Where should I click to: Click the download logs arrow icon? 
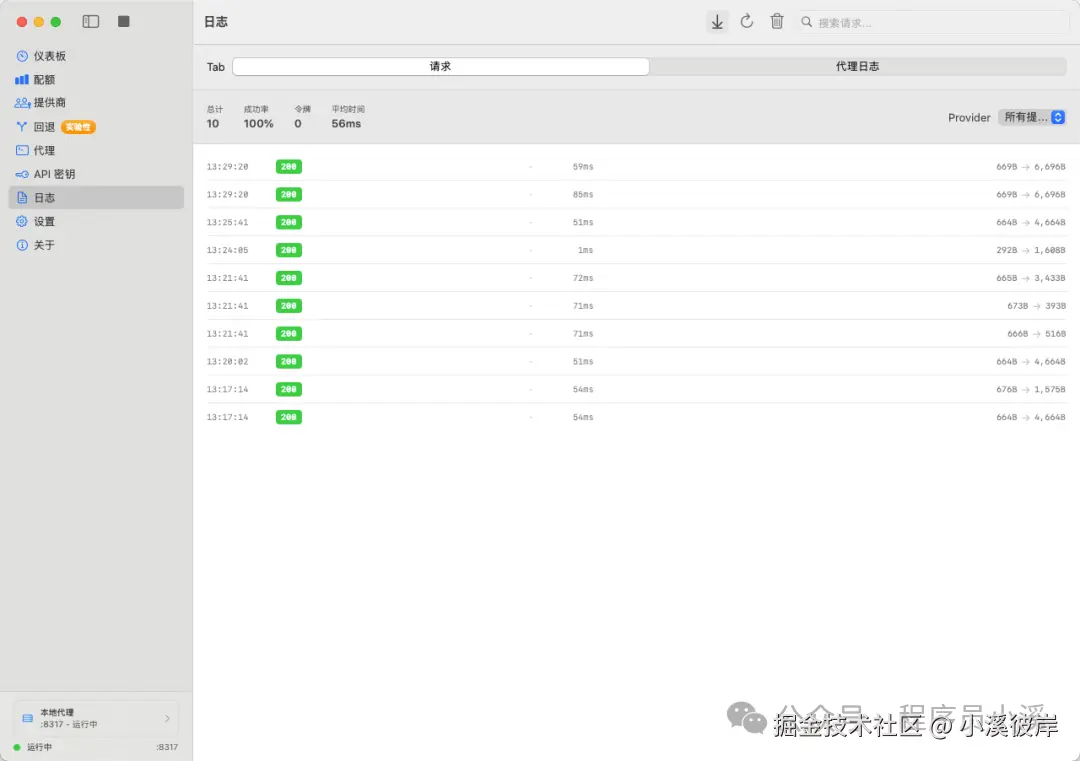tap(717, 22)
